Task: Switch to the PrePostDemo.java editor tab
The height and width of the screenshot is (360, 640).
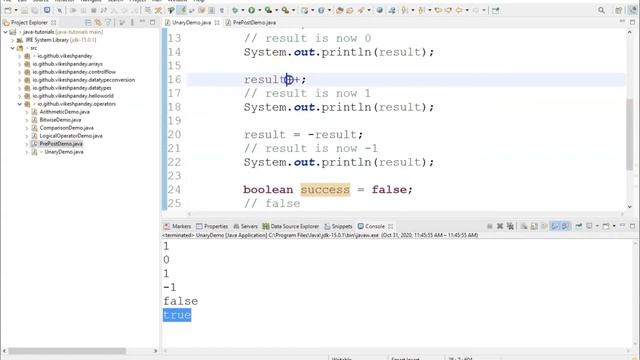Action: [251, 22]
